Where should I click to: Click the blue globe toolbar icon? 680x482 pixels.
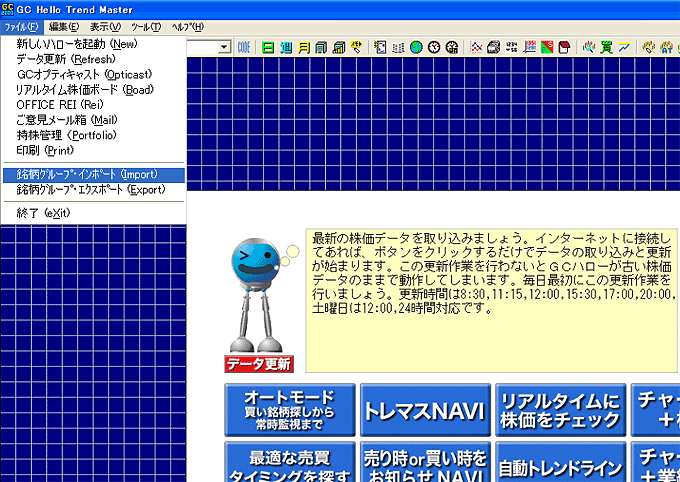416,47
